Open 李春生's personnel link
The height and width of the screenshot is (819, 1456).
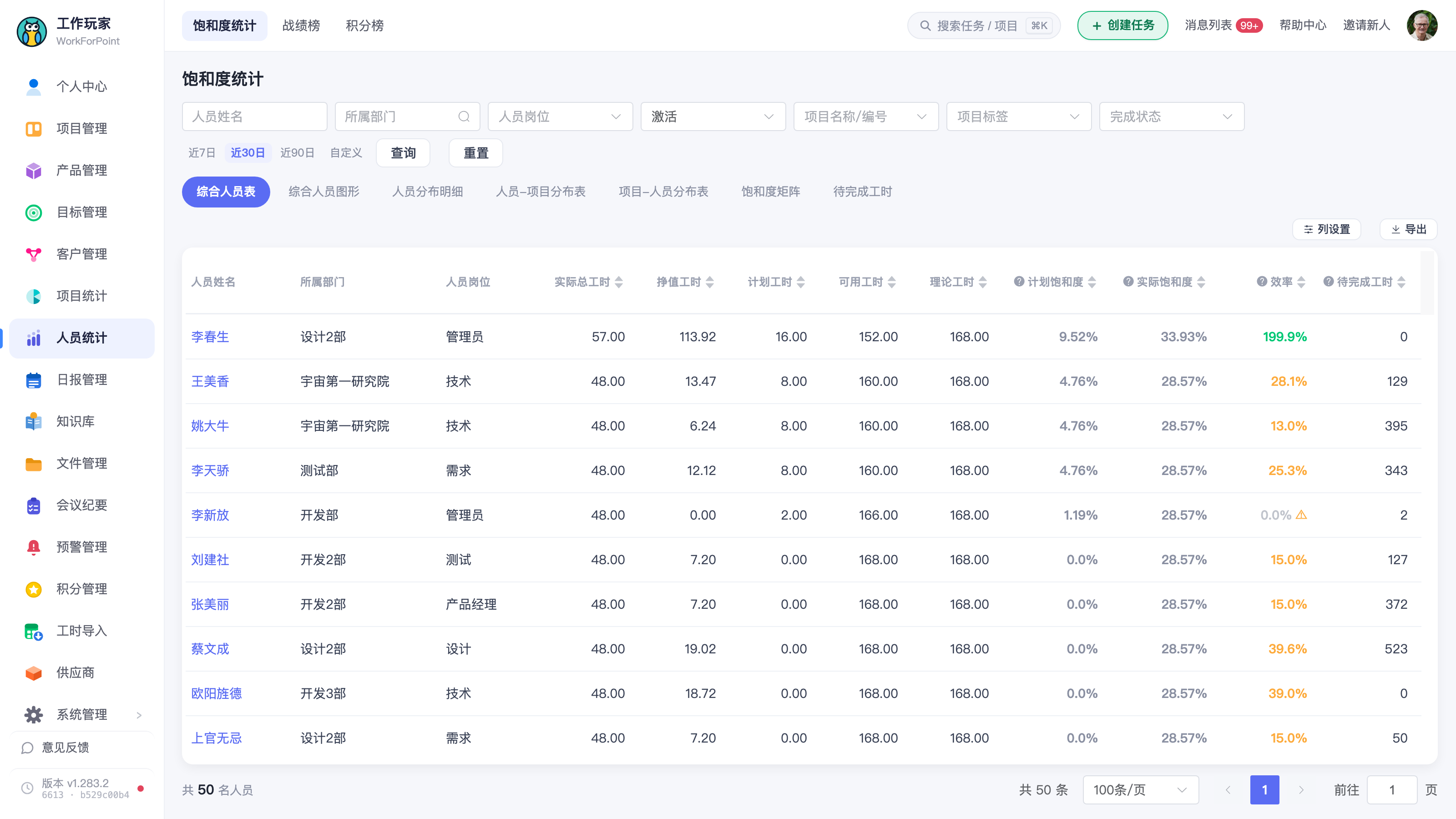click(x=210, y=336)
